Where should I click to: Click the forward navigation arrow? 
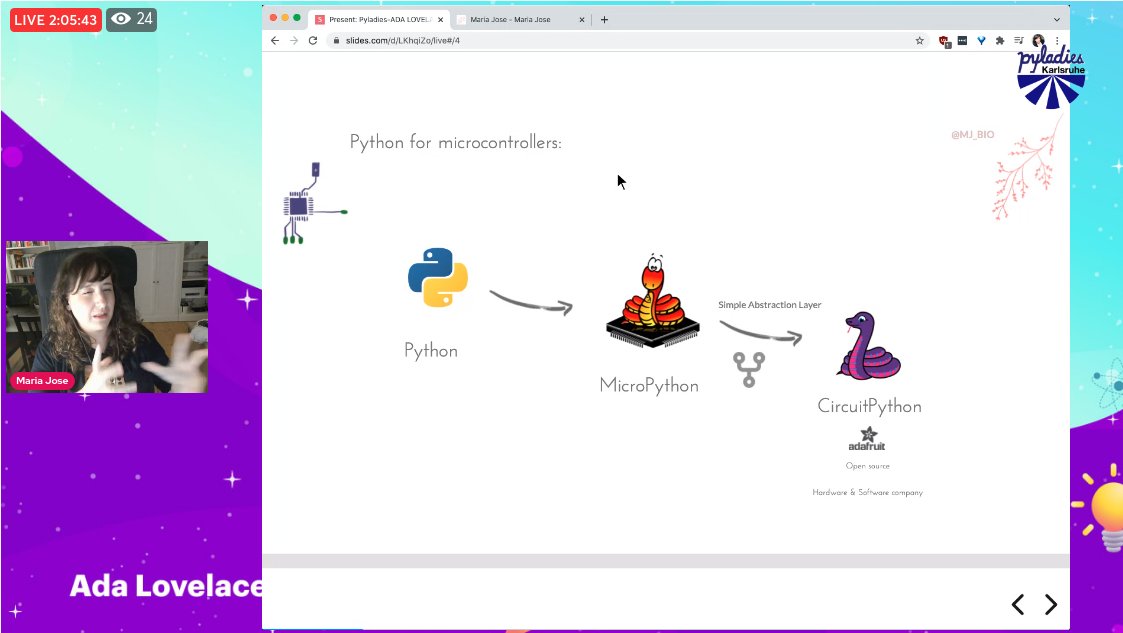pos(291,41)
